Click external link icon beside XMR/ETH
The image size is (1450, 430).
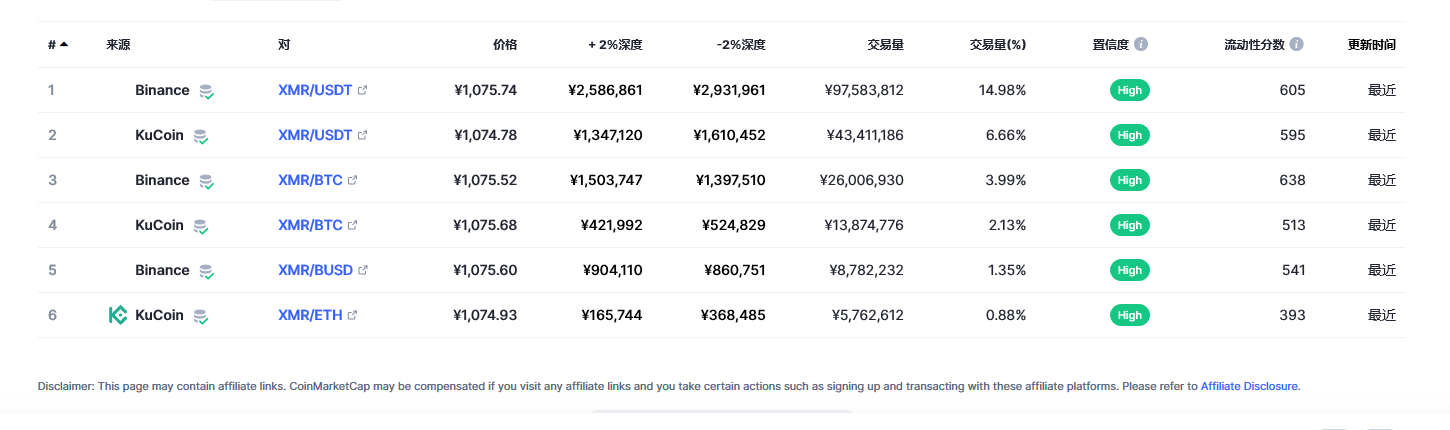[353, 315]
